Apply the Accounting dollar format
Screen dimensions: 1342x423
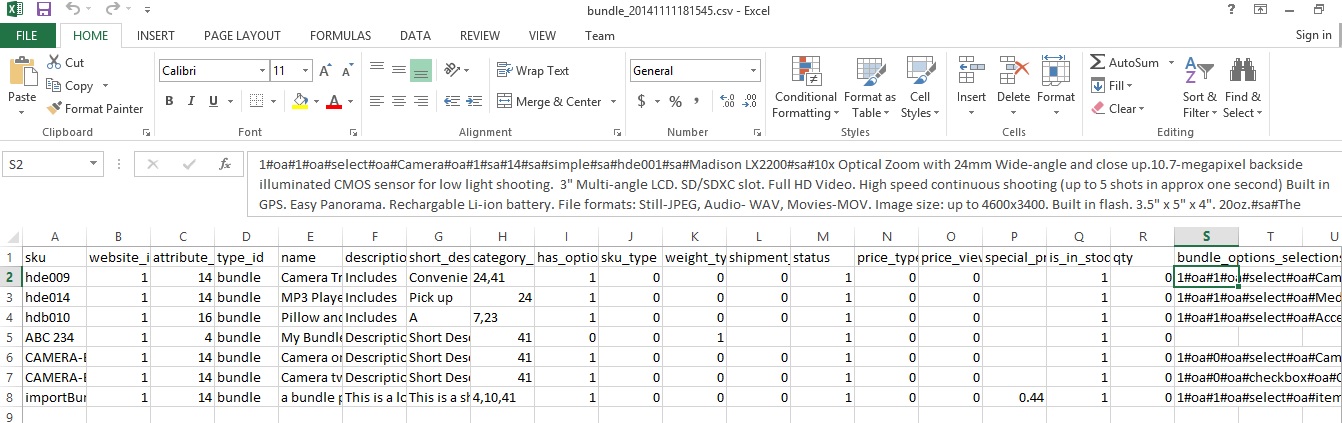pos(641,101)
